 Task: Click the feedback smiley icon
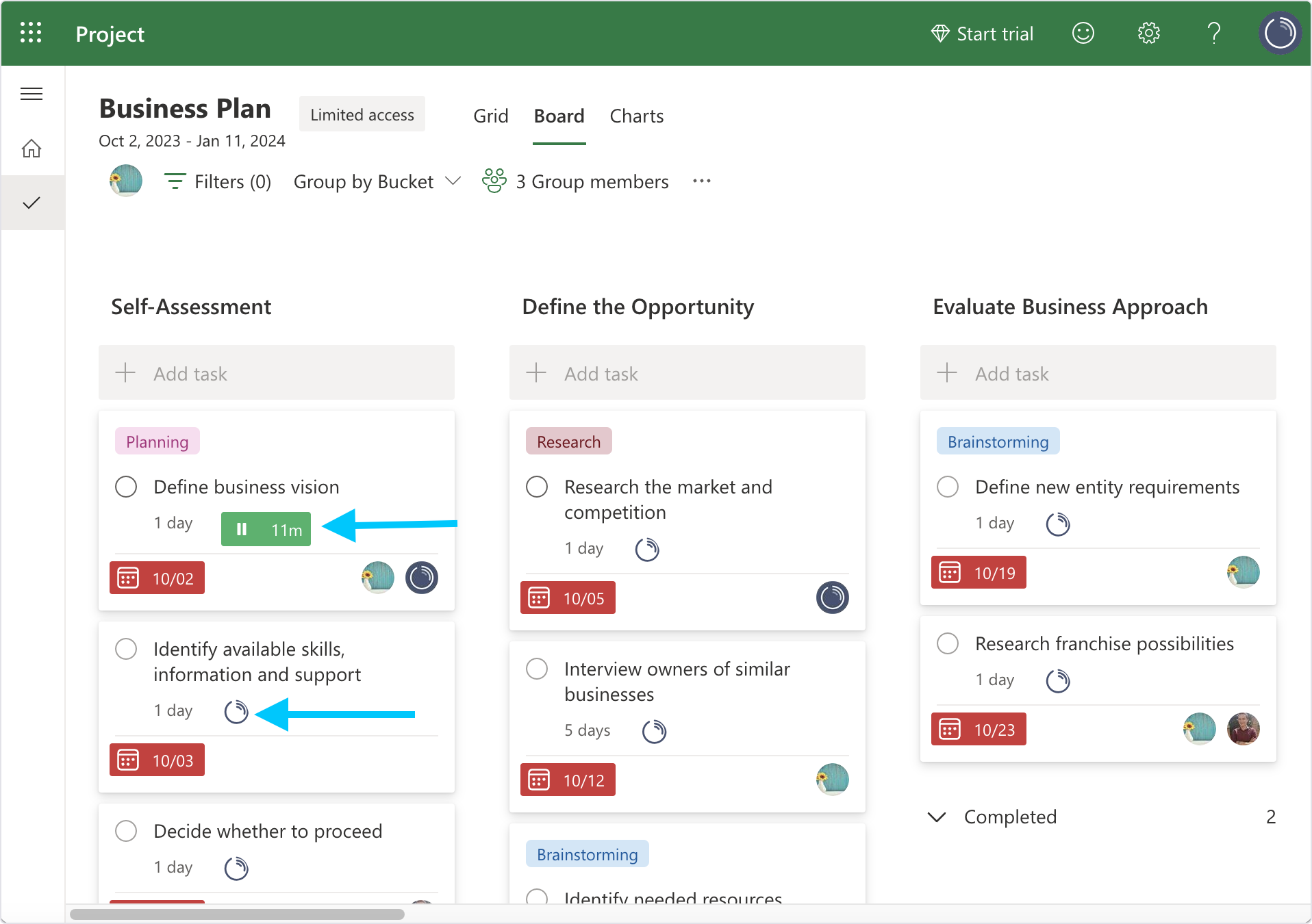click(x=1083, y=32)
